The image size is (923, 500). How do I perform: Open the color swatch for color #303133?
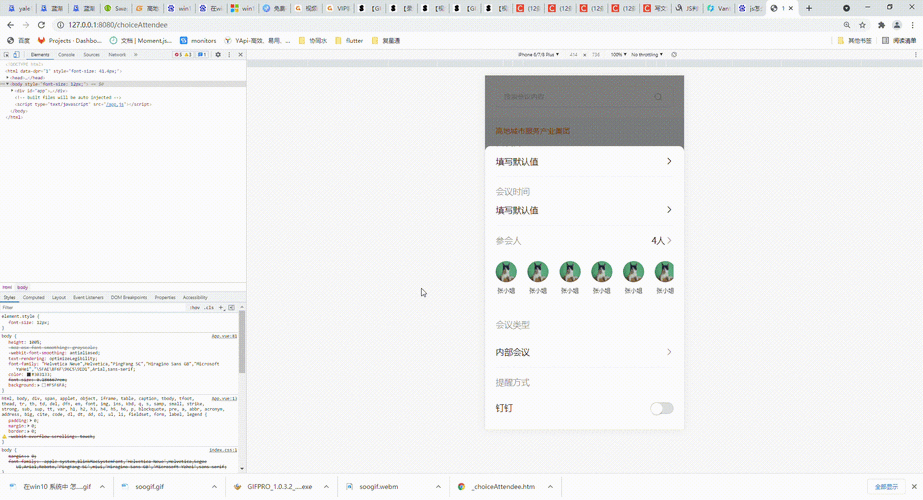[28, 375]
